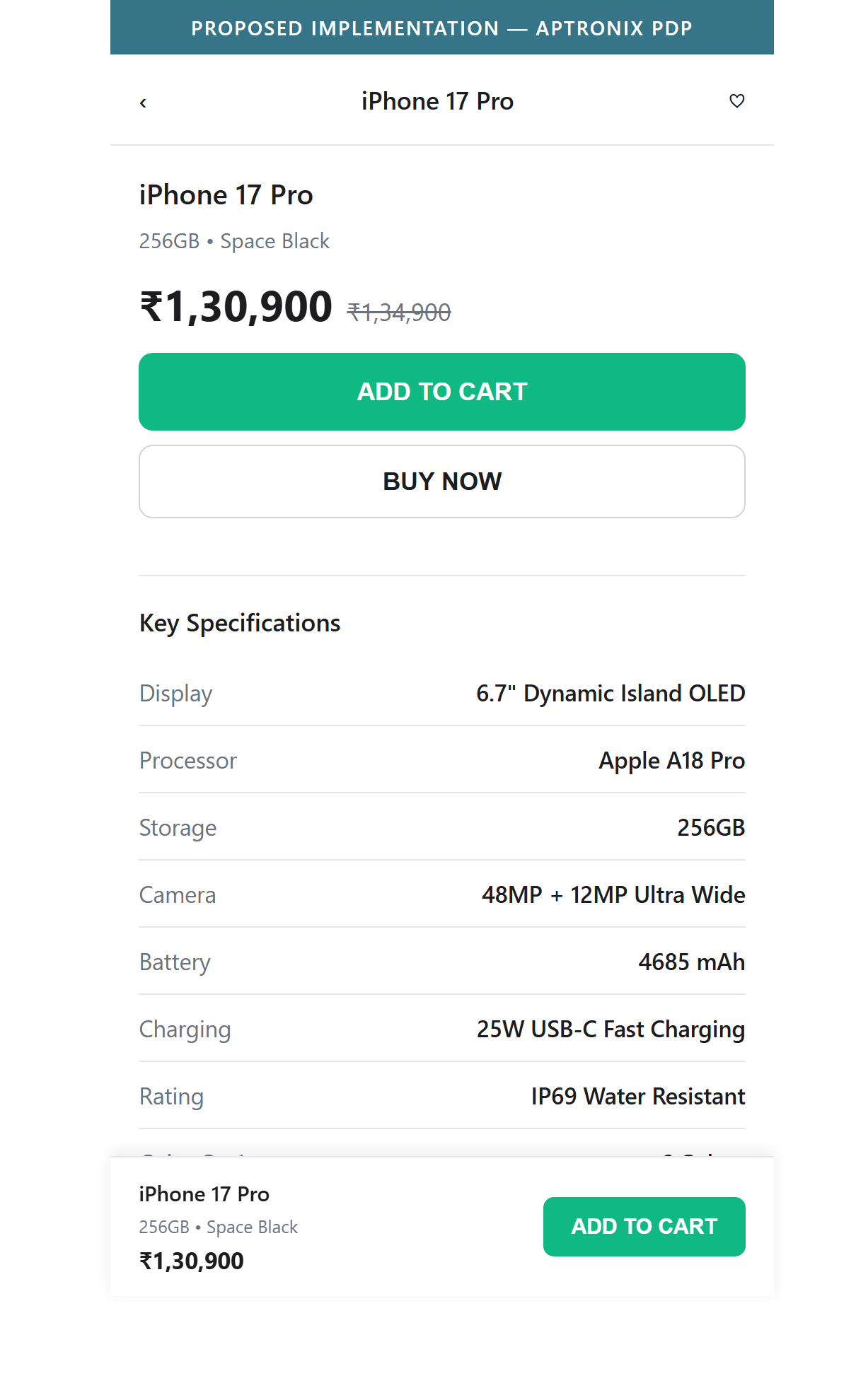Click the ₹1,30,900 main price
This screenshot has height=1400, width=856.
[236, 307]
